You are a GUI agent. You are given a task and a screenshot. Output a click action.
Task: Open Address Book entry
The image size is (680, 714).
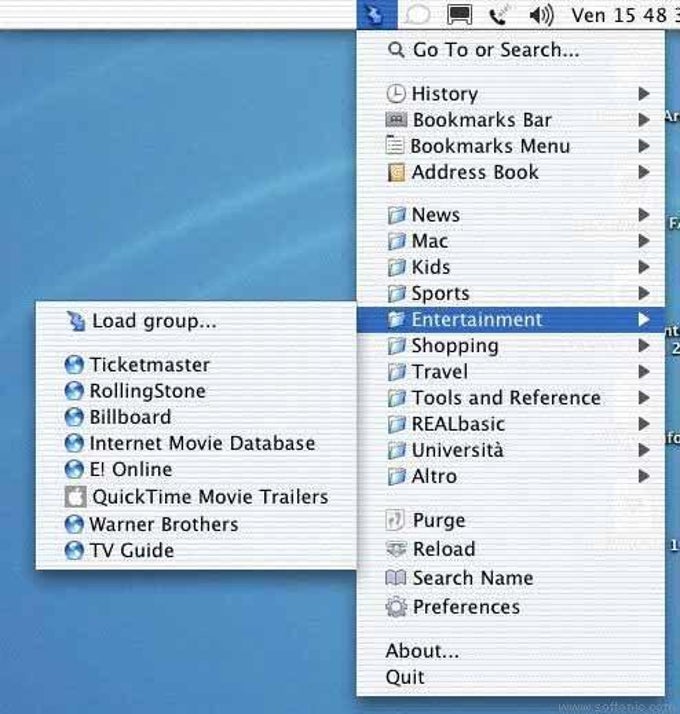pos(475,172)
